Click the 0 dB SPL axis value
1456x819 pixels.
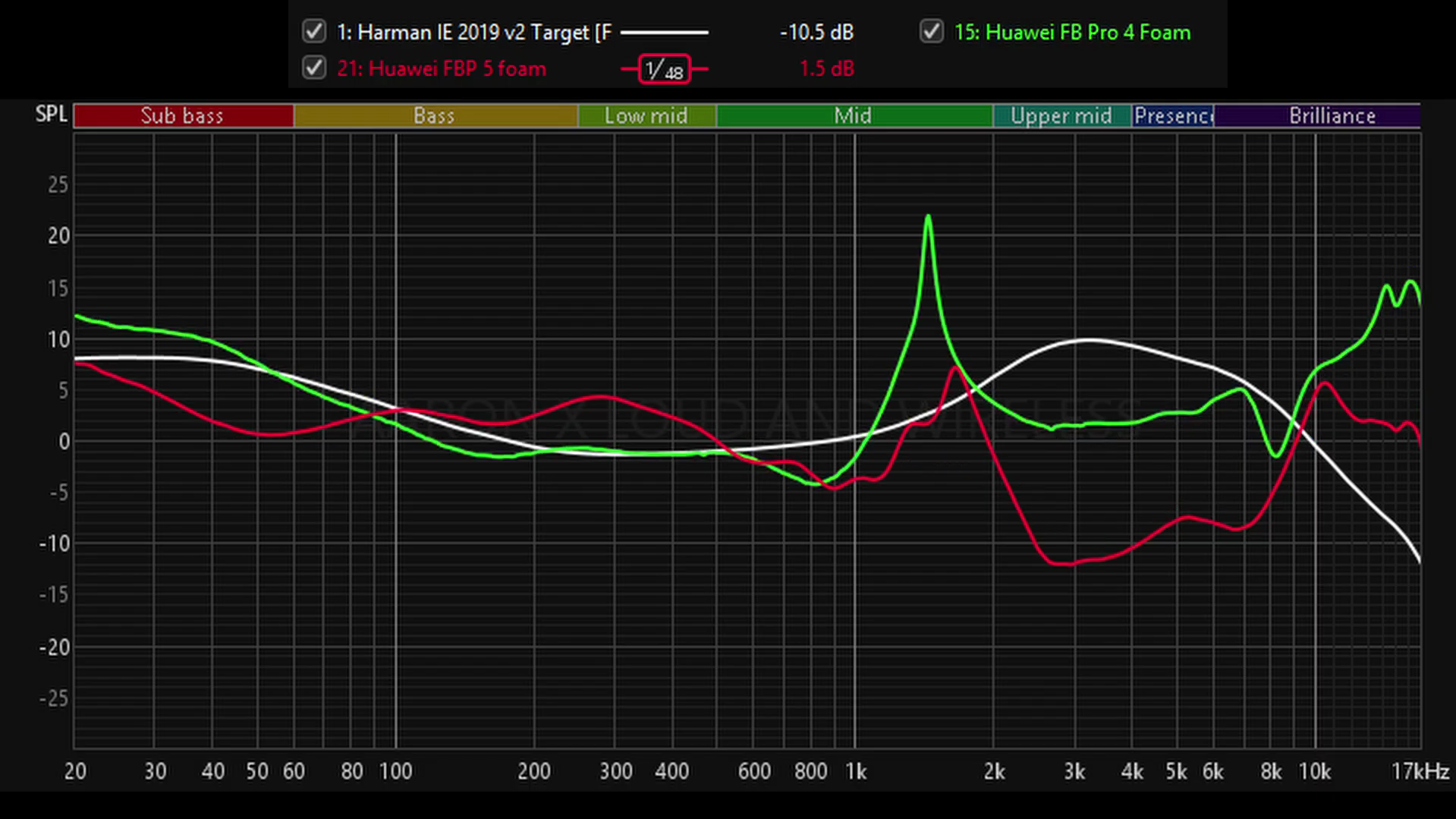[64, 442]
